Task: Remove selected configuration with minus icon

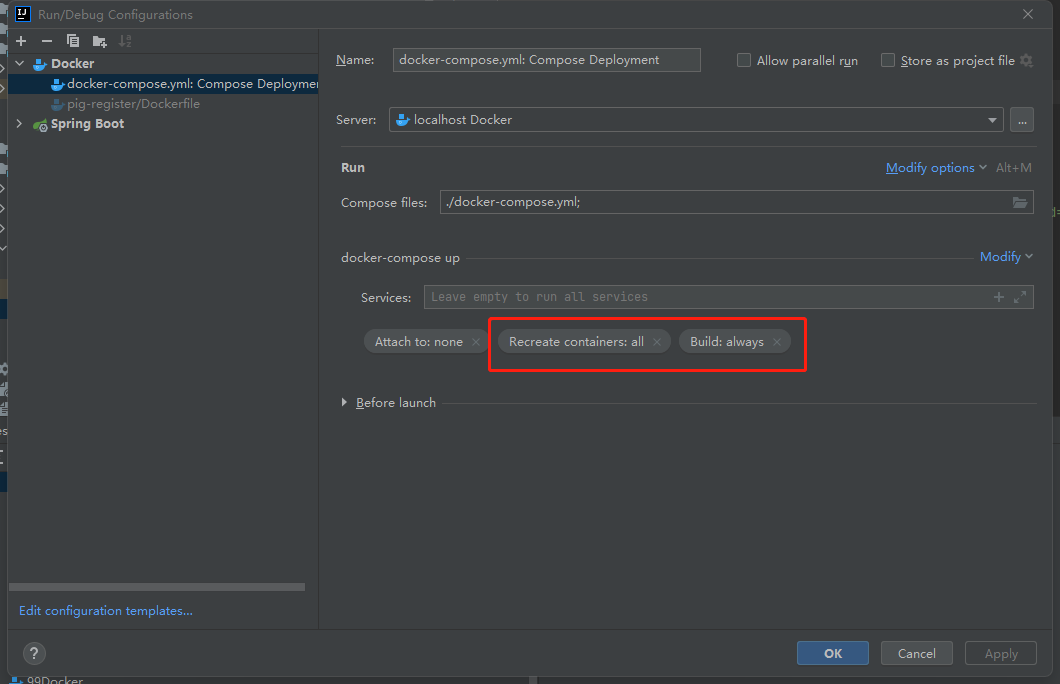Action: (47, 41)
